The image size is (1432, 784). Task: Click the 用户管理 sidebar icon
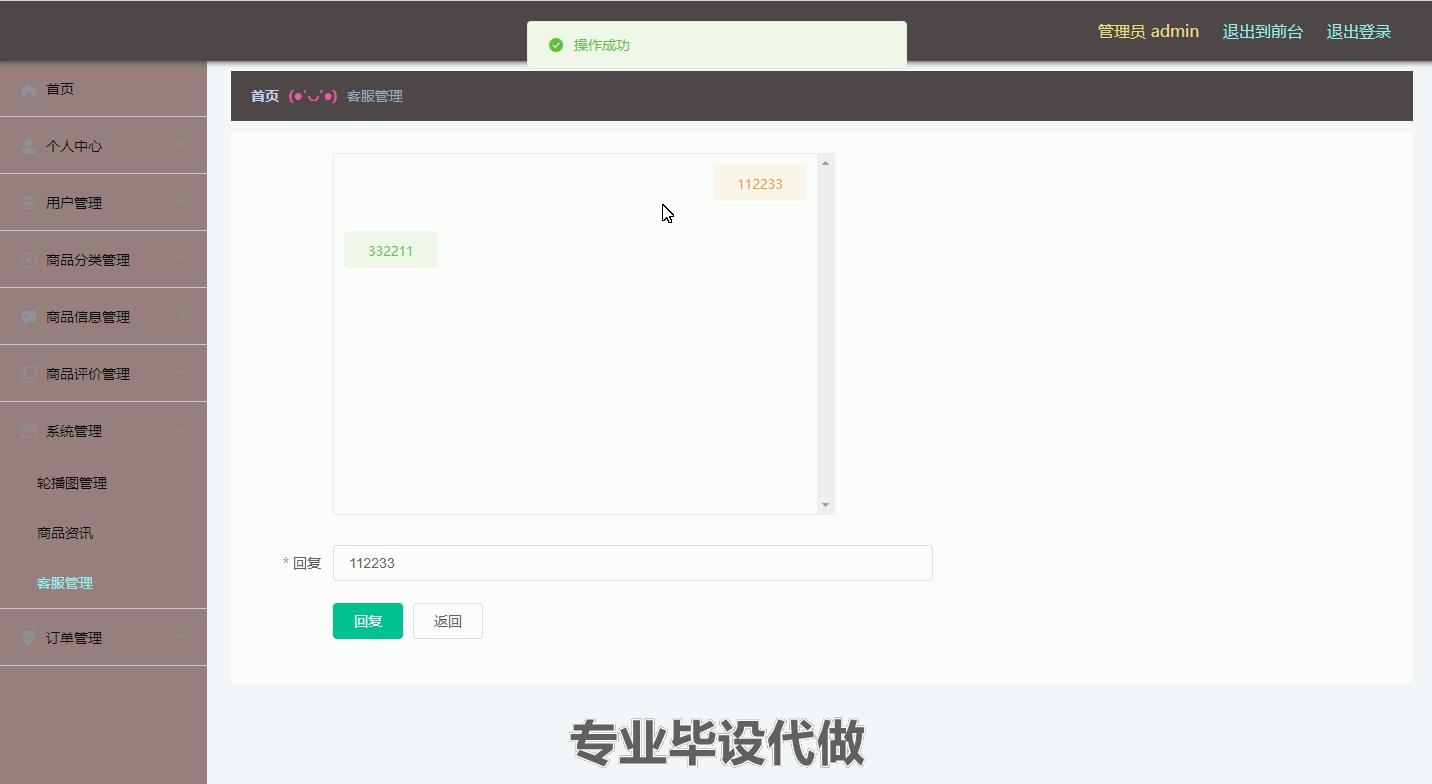pyautogui.click(x=29, y=203)
